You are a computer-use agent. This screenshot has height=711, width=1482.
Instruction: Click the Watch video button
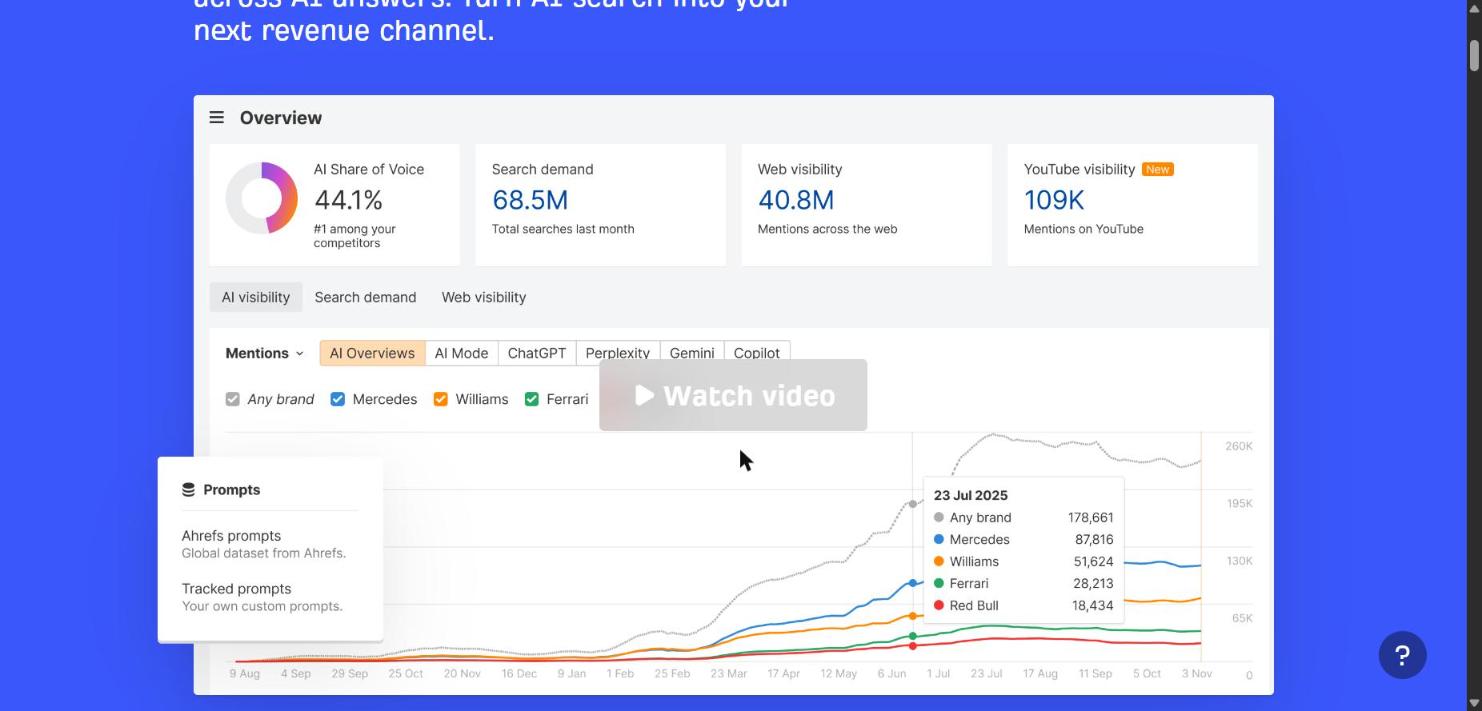coord(733,395)
